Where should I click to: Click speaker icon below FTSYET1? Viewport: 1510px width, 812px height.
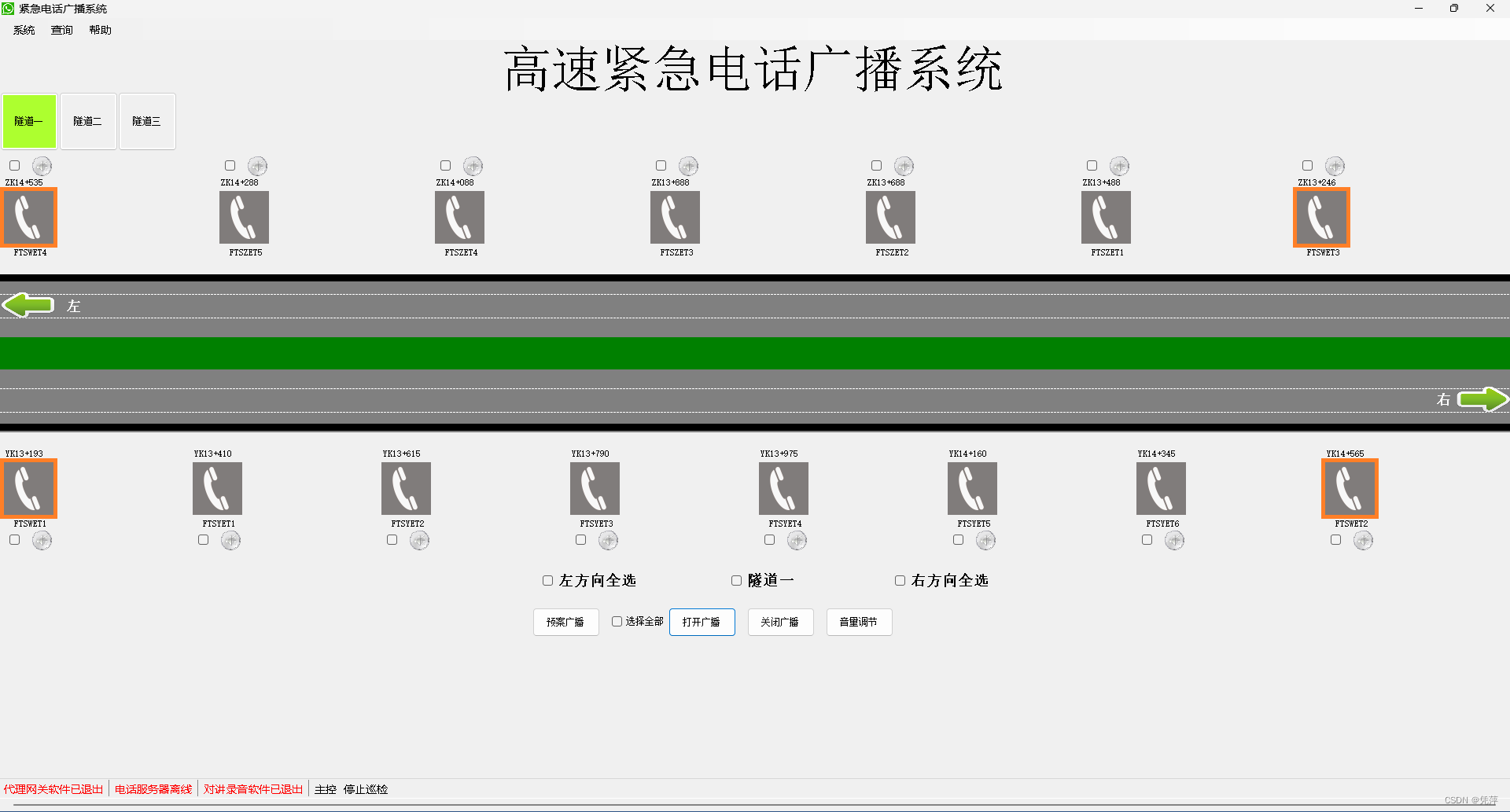pyautogui.click(x=231, y=540)
